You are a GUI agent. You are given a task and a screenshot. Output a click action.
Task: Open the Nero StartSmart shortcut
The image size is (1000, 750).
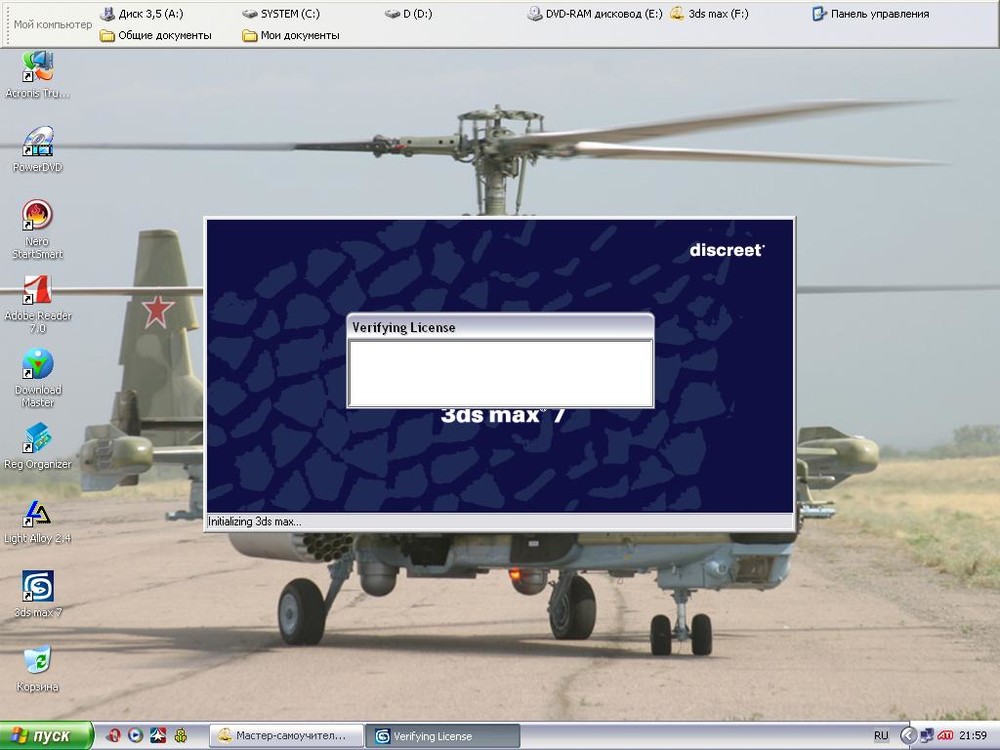click(x=37, y=229)
